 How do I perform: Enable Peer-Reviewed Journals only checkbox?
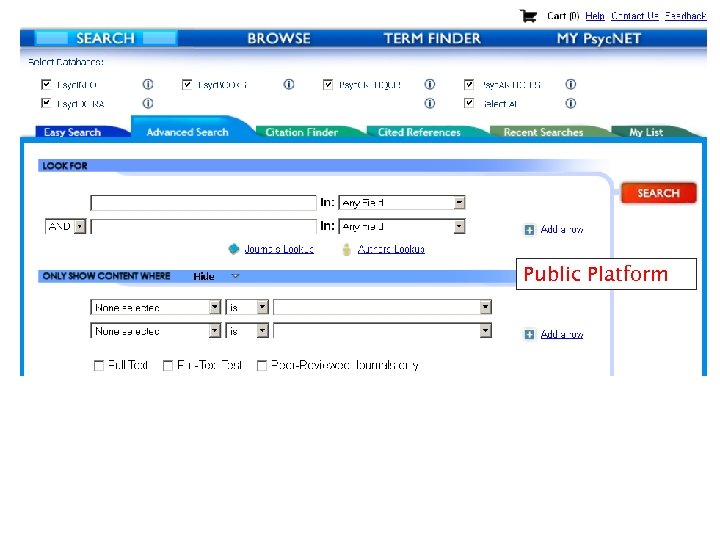click(x=262, y=366)
